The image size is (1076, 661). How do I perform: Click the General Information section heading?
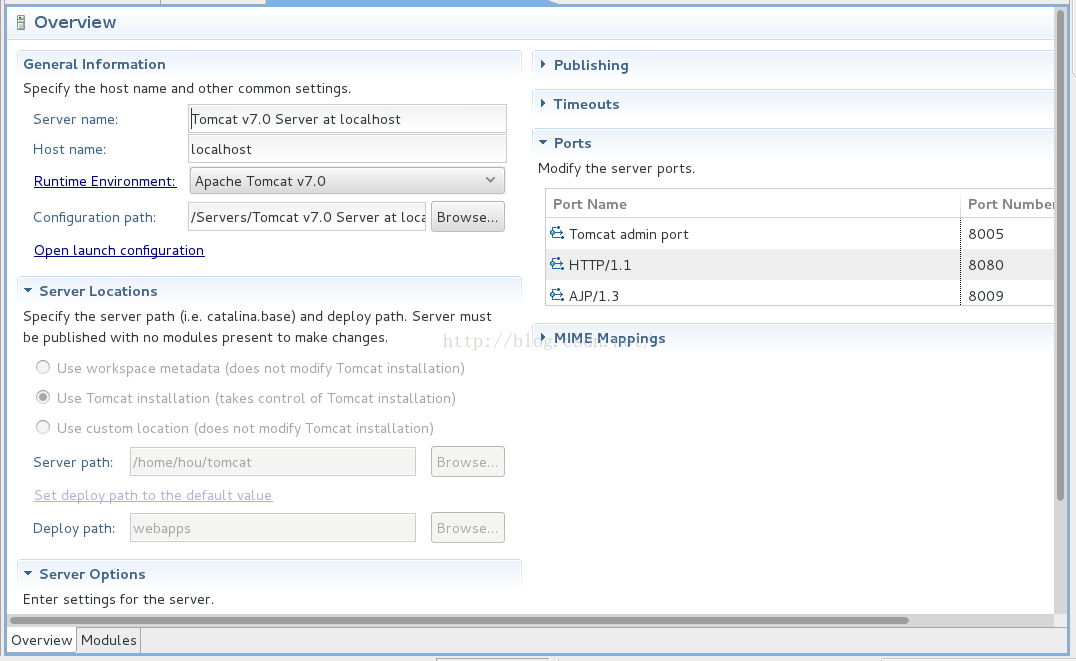pos(94,64)
